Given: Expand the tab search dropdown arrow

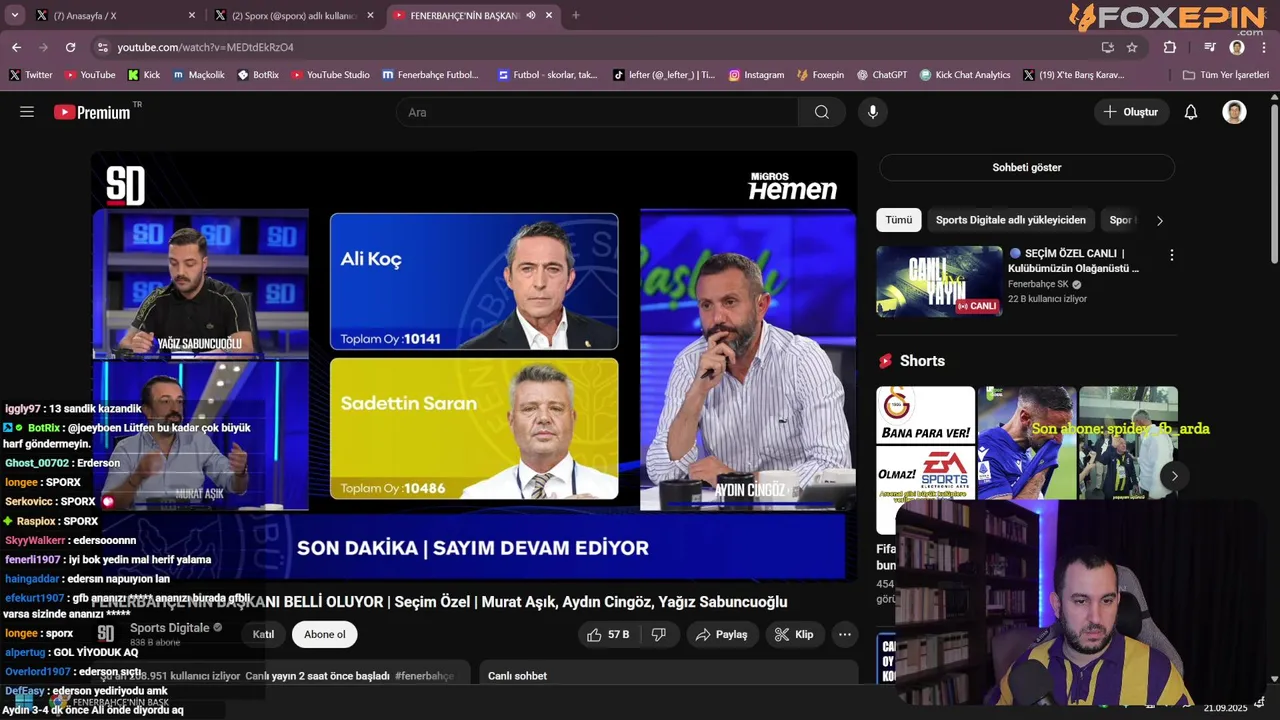Looking at the screenshot, I should point(15,15).
